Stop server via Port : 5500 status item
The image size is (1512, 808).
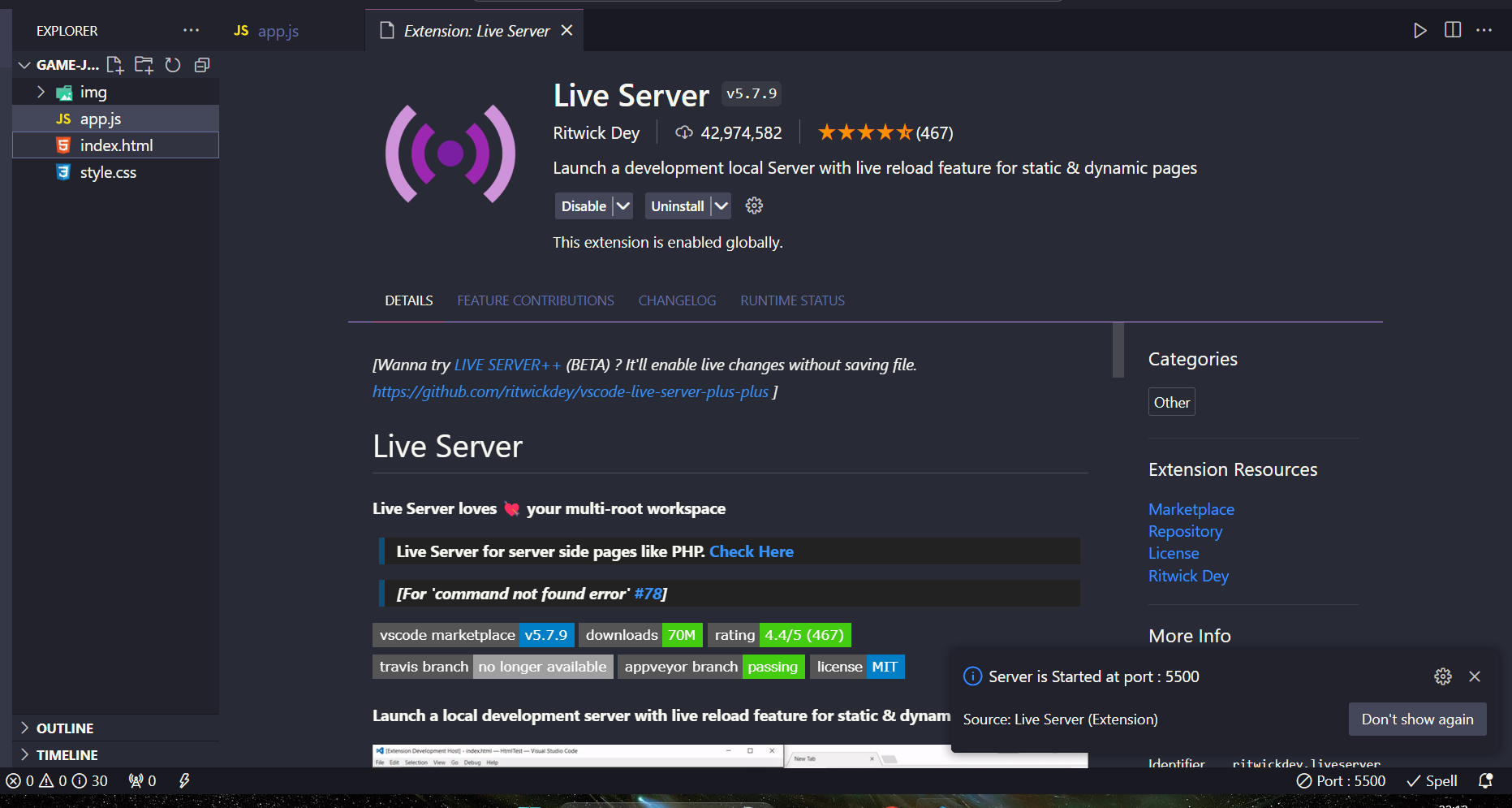[x=1342, y=780]
